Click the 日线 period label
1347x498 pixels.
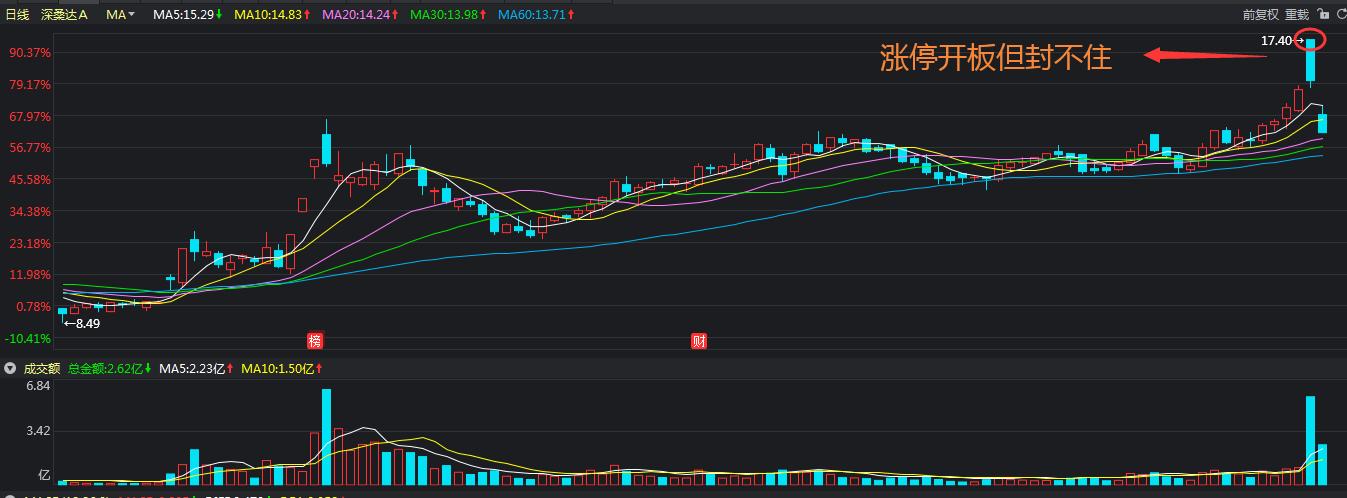click(17, 15)
